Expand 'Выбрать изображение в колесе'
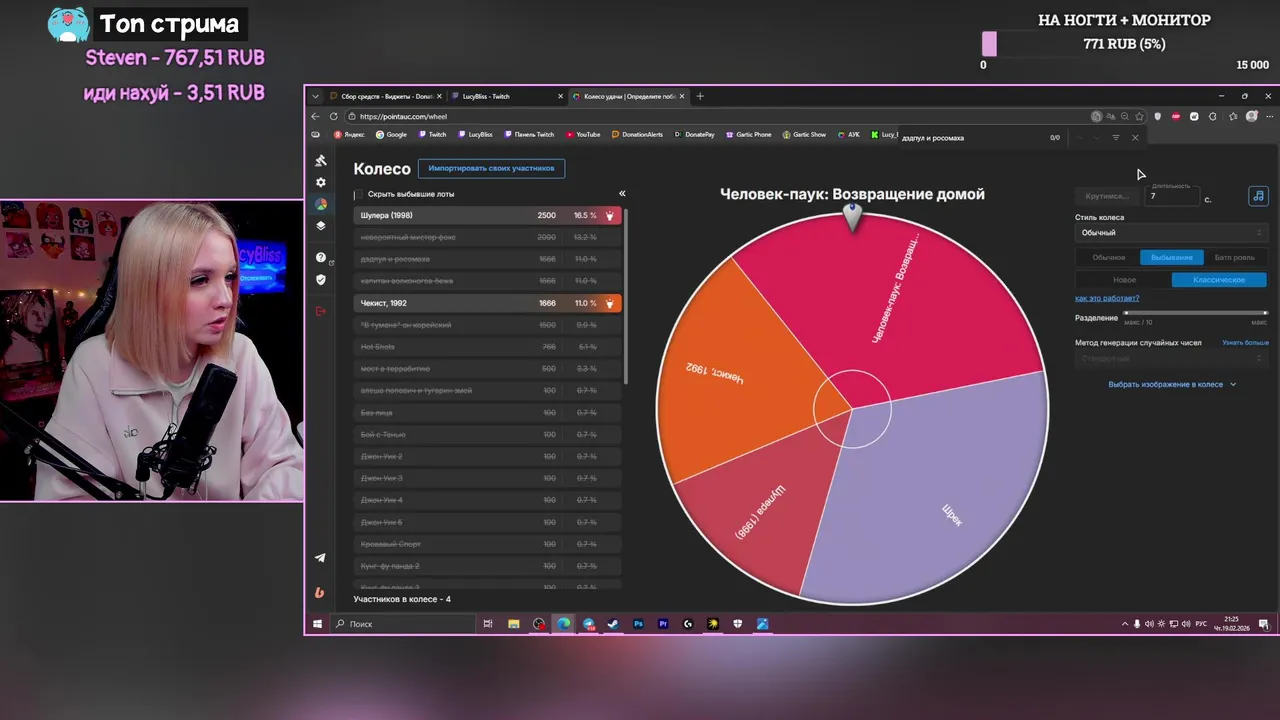1280x720 pixels. pos(1172,384)
